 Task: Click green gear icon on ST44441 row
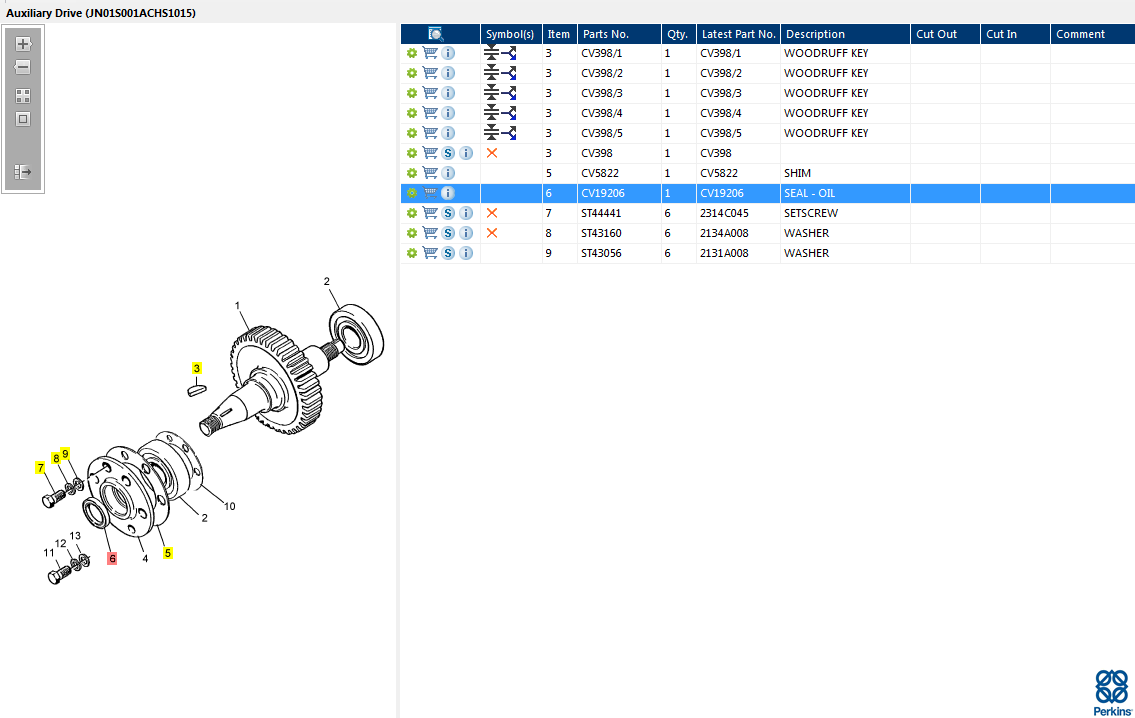coord(412,214)
